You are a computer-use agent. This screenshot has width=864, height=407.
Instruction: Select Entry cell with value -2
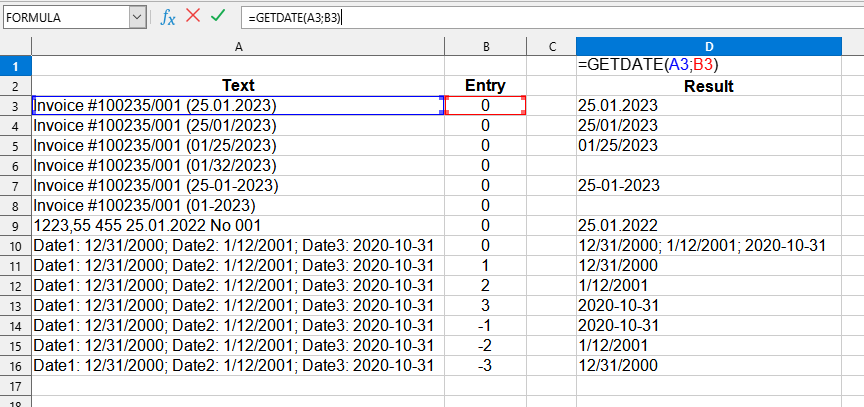pos(485,345)
